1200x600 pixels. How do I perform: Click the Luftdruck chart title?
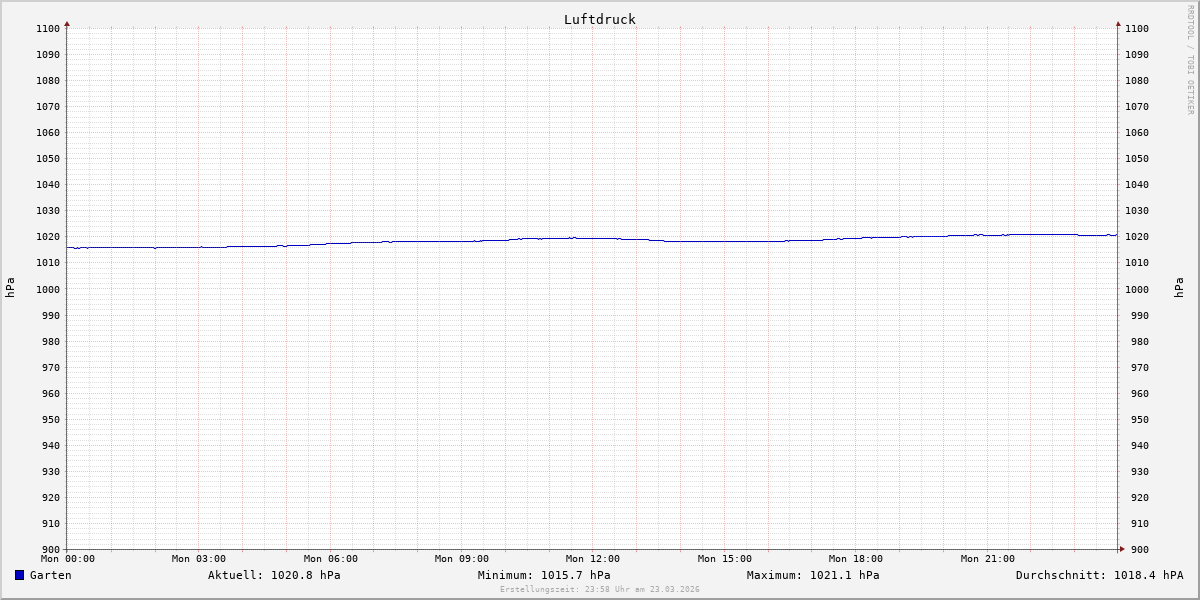pos(599,19)
